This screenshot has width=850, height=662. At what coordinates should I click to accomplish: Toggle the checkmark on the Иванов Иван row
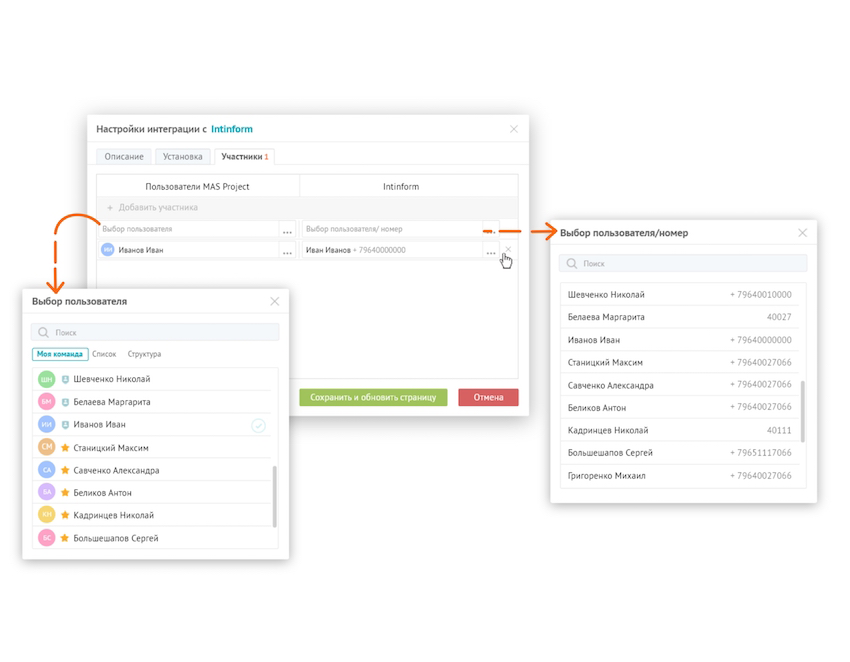[258, 426]
